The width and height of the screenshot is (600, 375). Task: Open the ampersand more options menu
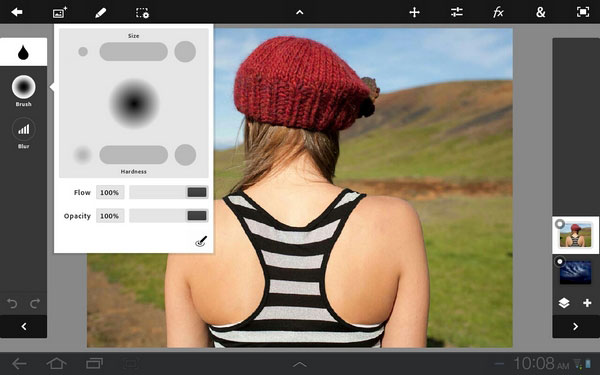tap(540, 12)
